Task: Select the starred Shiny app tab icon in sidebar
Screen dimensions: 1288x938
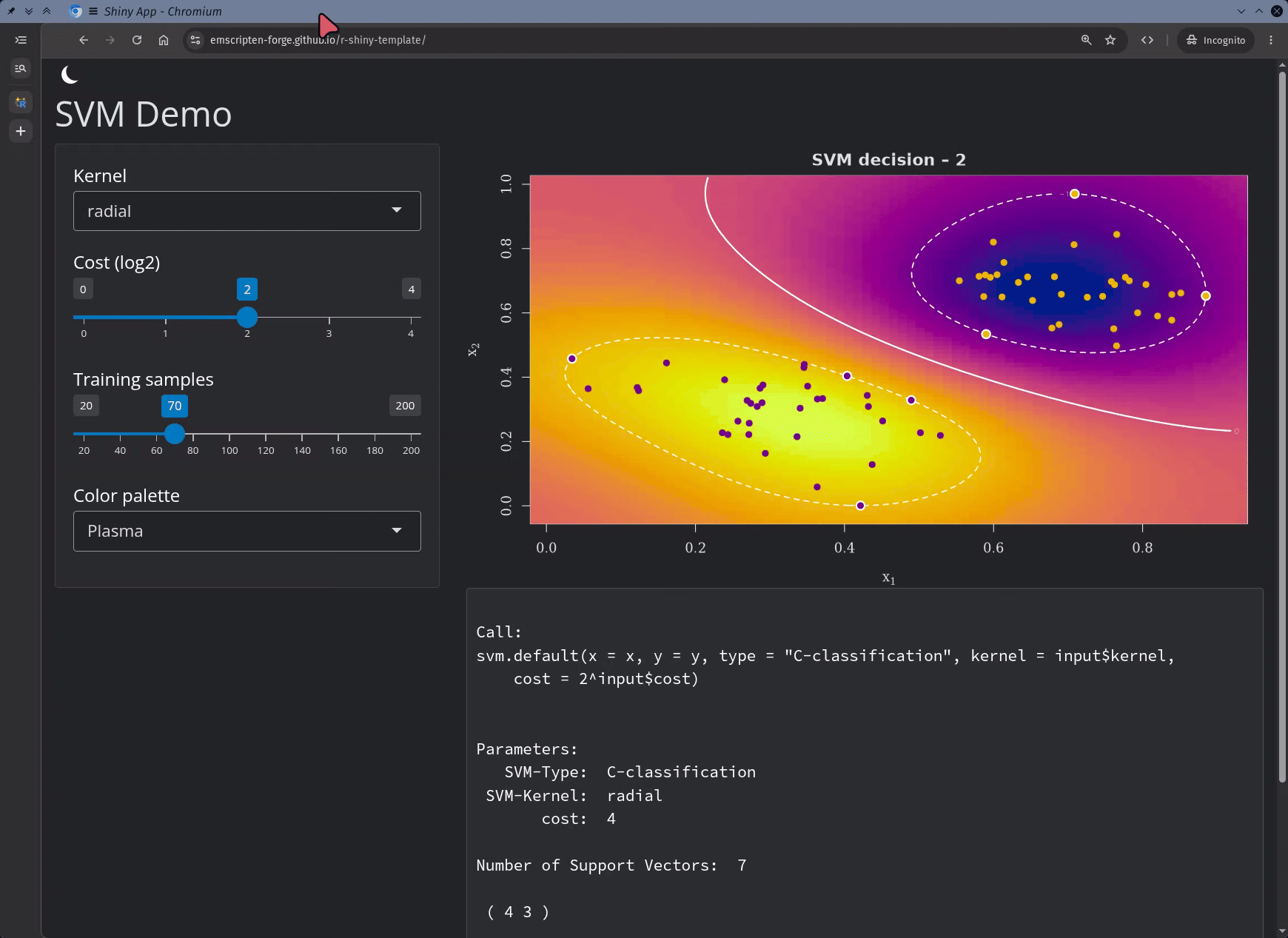Action: 21,102
